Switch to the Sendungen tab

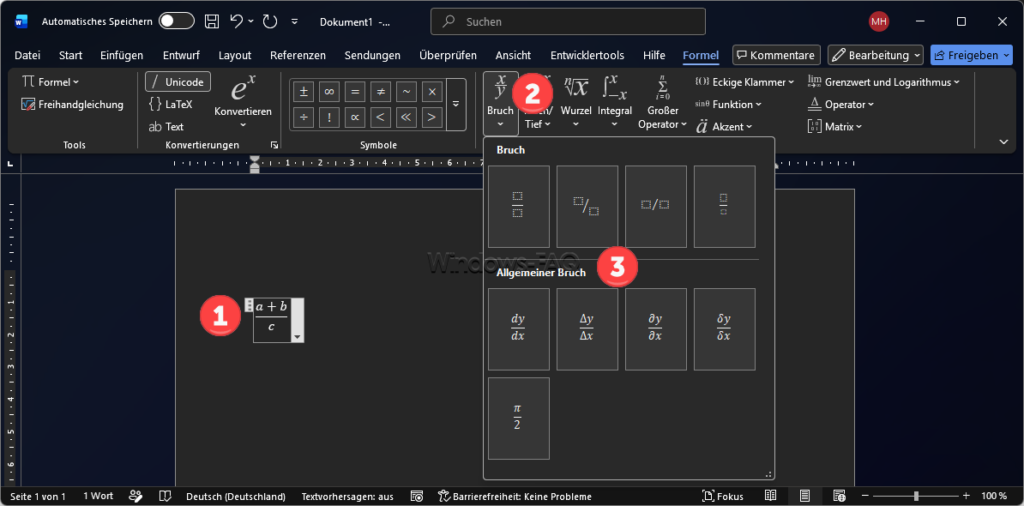pyautogui.click(x=372, y=55)
